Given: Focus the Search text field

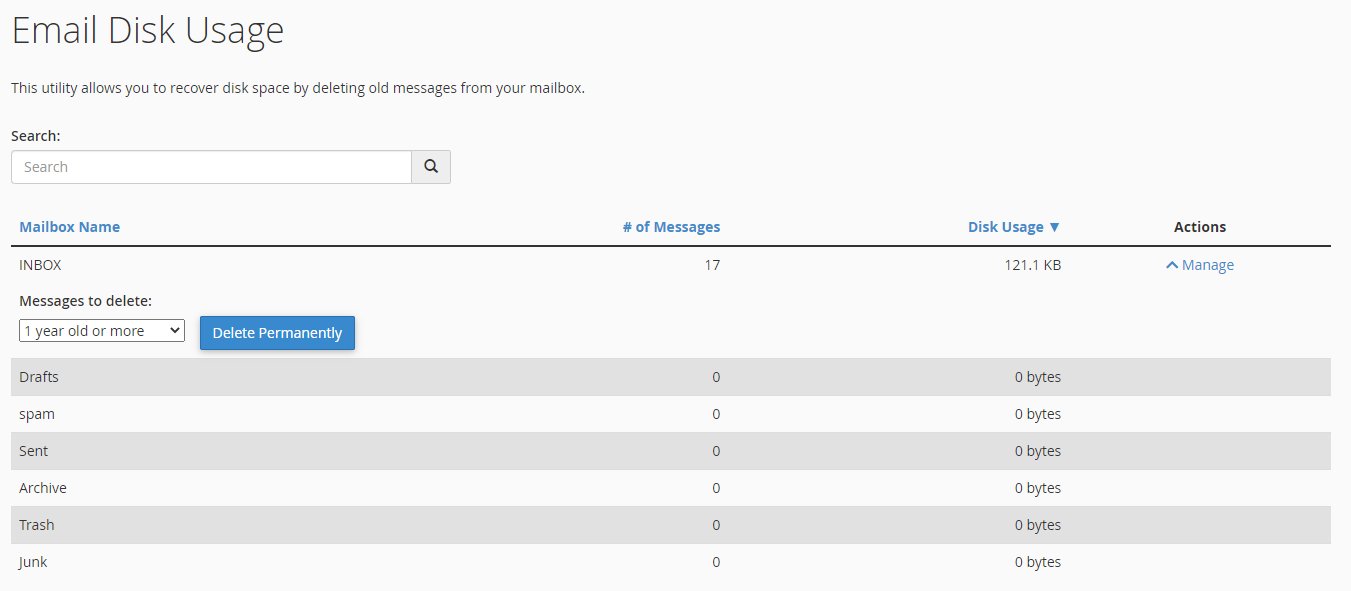Looking at the screenshot, I should [211, 167].
